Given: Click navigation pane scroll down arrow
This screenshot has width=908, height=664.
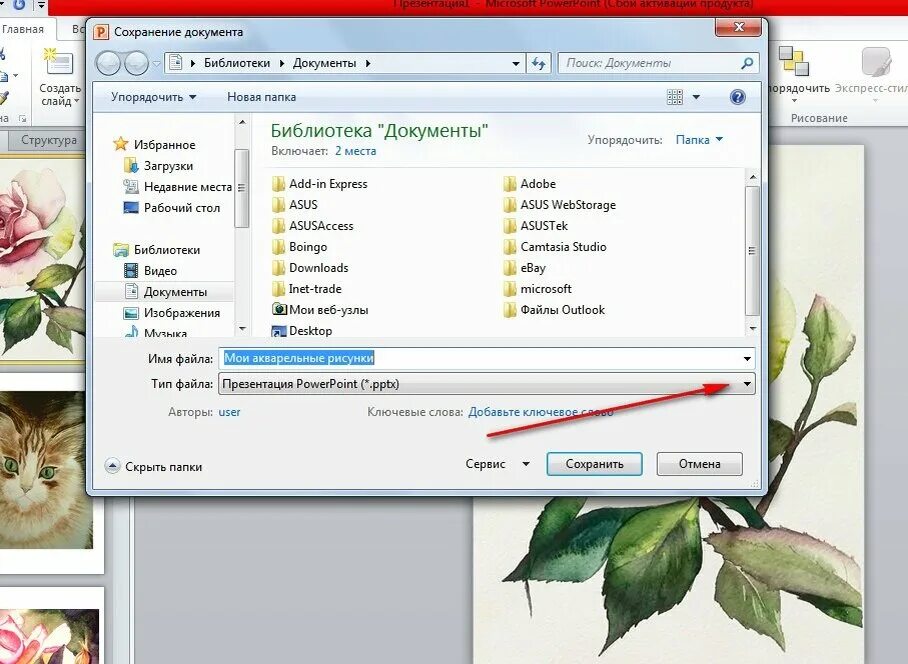Looking at the screenshot, I should tap(243, 329).
